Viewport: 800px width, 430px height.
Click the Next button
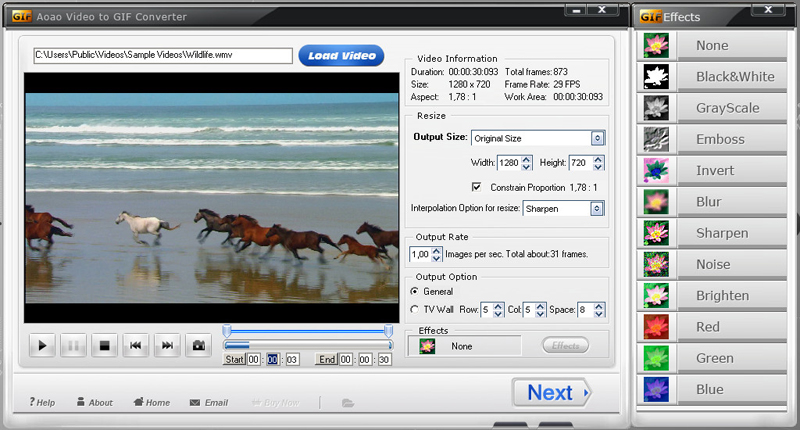tap(552, 393)
